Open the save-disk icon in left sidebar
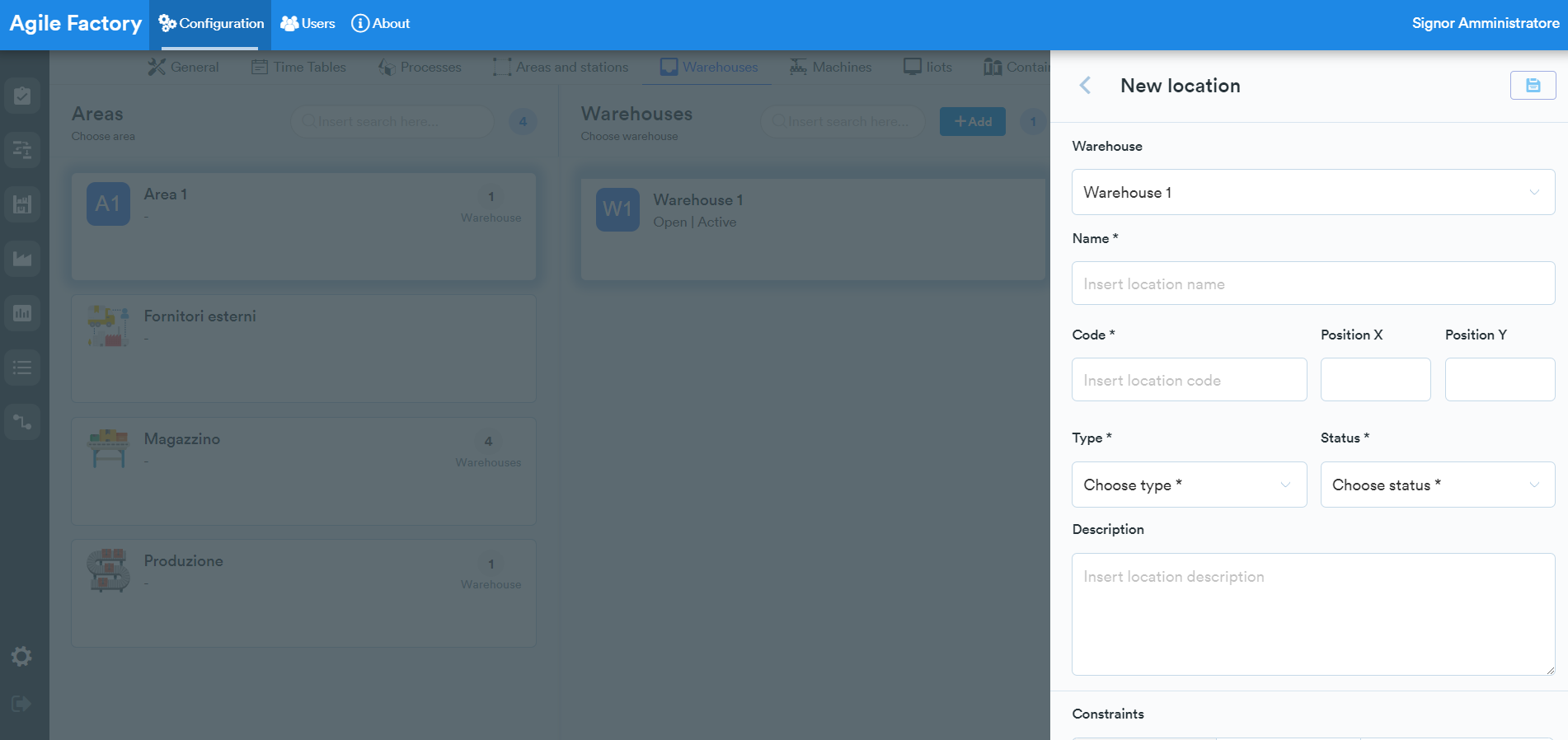The width and height of the screenshot is (1568, 740). 22,204
